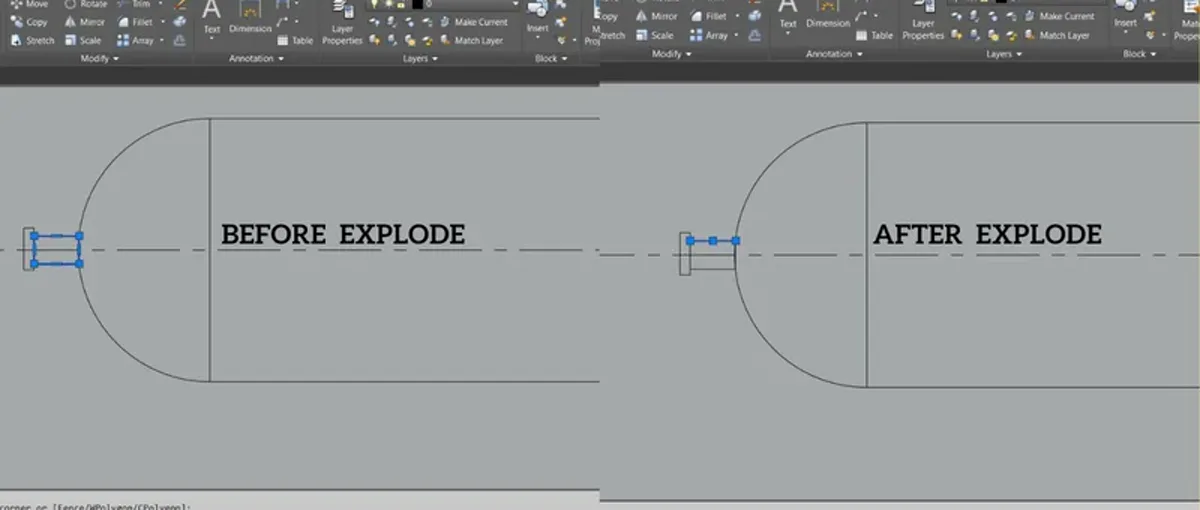Expand the Layers panel in After Explode window
The height and width of the screenshot is (510, 1200).
coord(1004,54)
